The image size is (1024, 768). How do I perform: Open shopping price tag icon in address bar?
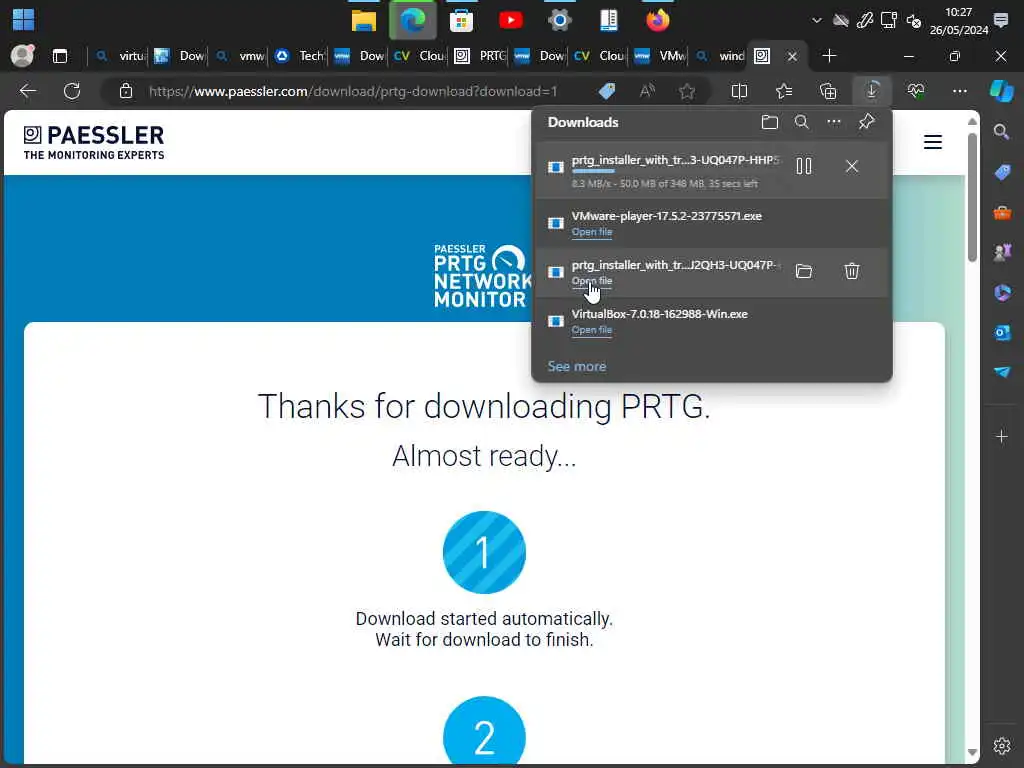click(607, 91)
